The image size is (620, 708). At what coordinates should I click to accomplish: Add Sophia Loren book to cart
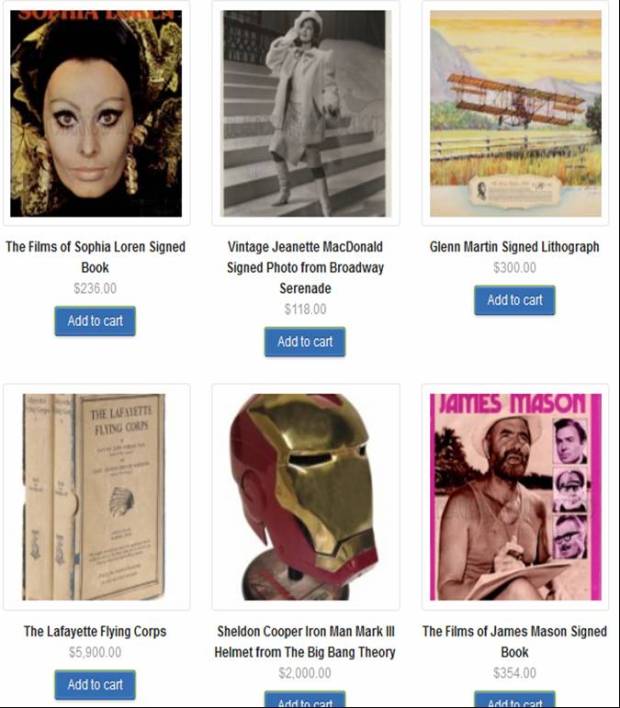tap(95, 321)
